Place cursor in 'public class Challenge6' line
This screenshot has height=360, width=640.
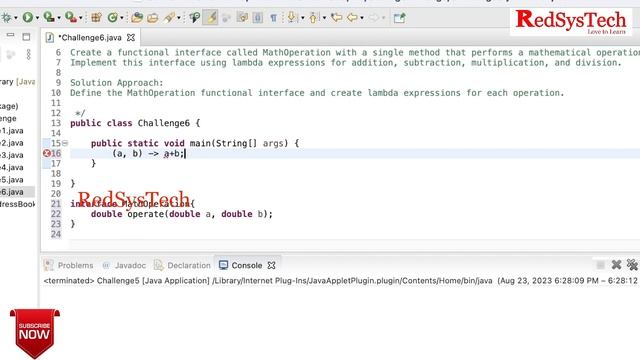click(x=135, y=123)
